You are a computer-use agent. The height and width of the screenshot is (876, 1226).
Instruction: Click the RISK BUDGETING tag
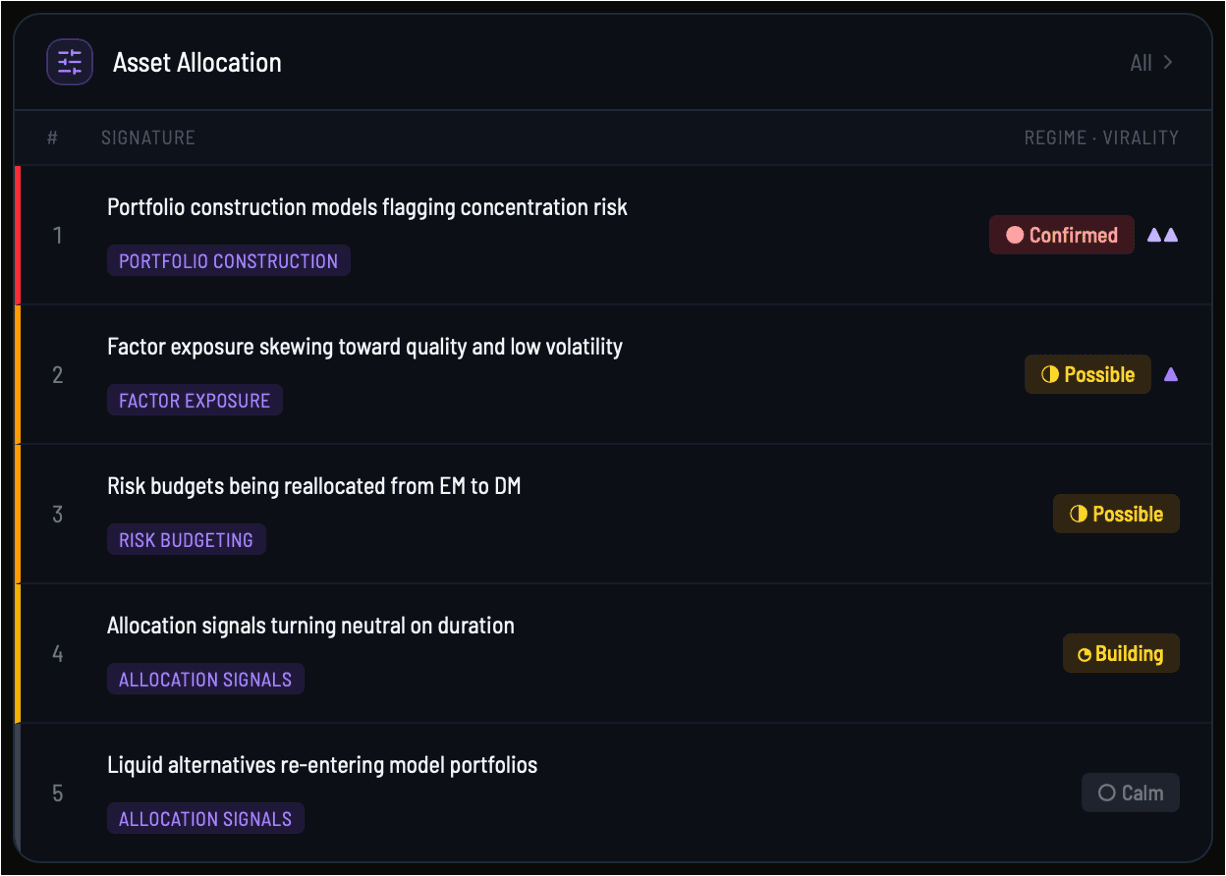186,540
